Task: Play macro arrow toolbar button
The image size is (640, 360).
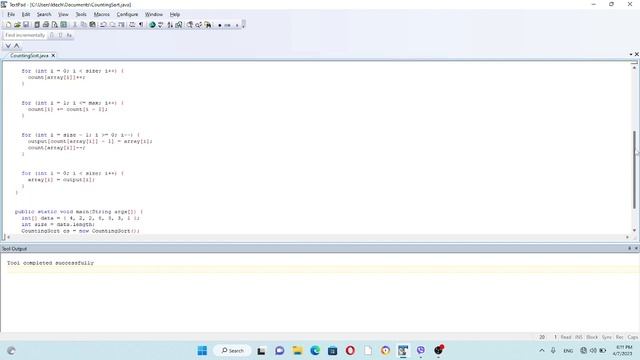Action: 237,25
